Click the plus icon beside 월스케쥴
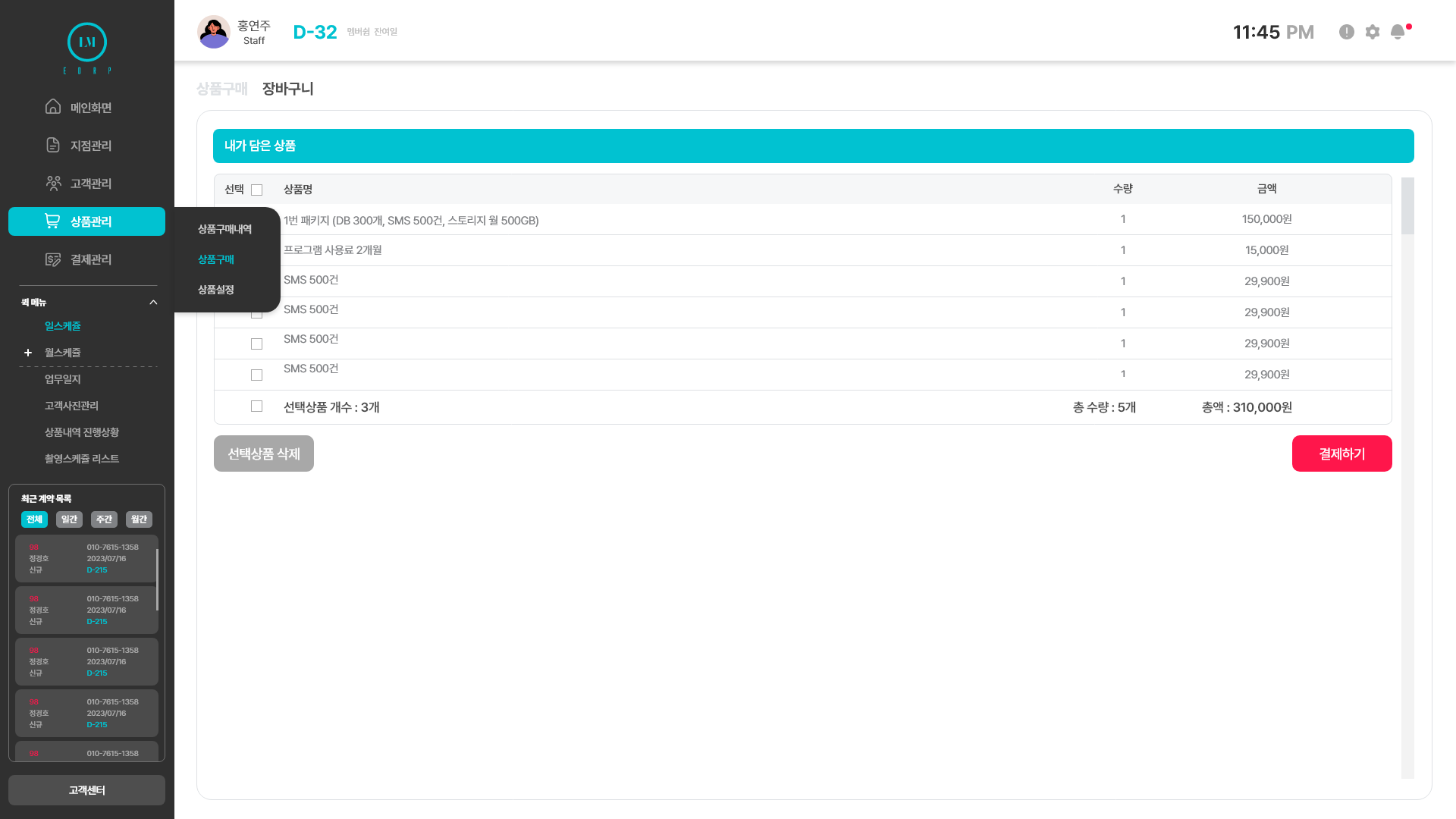The image size is (1456, 819). [28, 353]
